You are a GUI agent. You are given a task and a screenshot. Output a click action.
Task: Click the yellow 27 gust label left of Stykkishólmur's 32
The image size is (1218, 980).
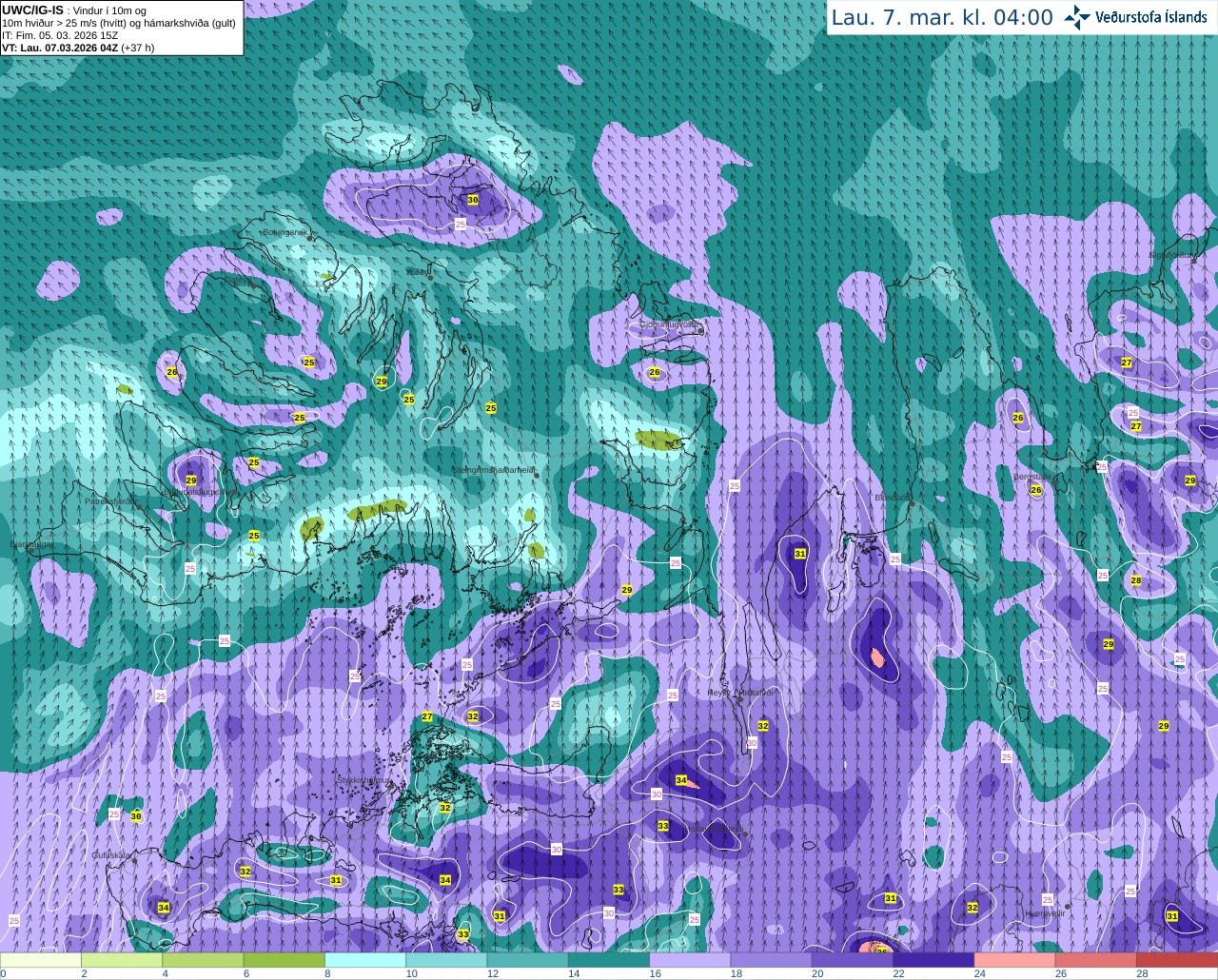tap(427, 716)
